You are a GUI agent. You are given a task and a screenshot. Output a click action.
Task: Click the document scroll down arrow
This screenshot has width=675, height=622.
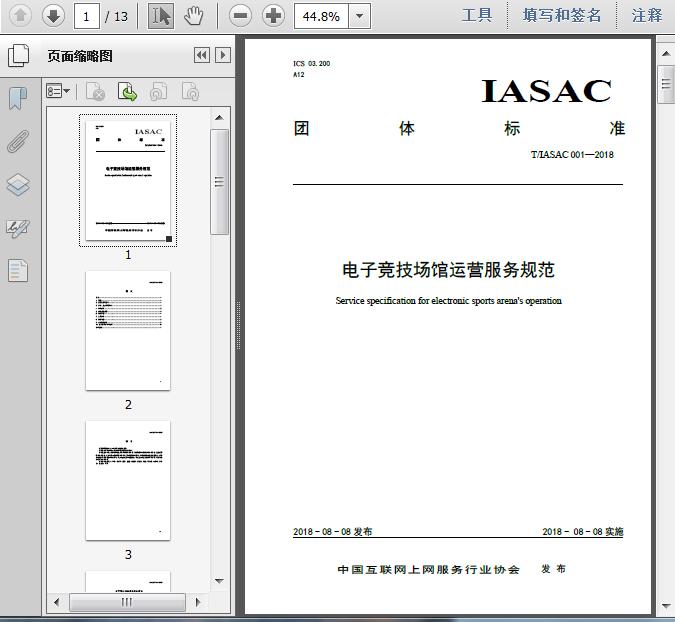pyautogui.click(x=666, y=606)
